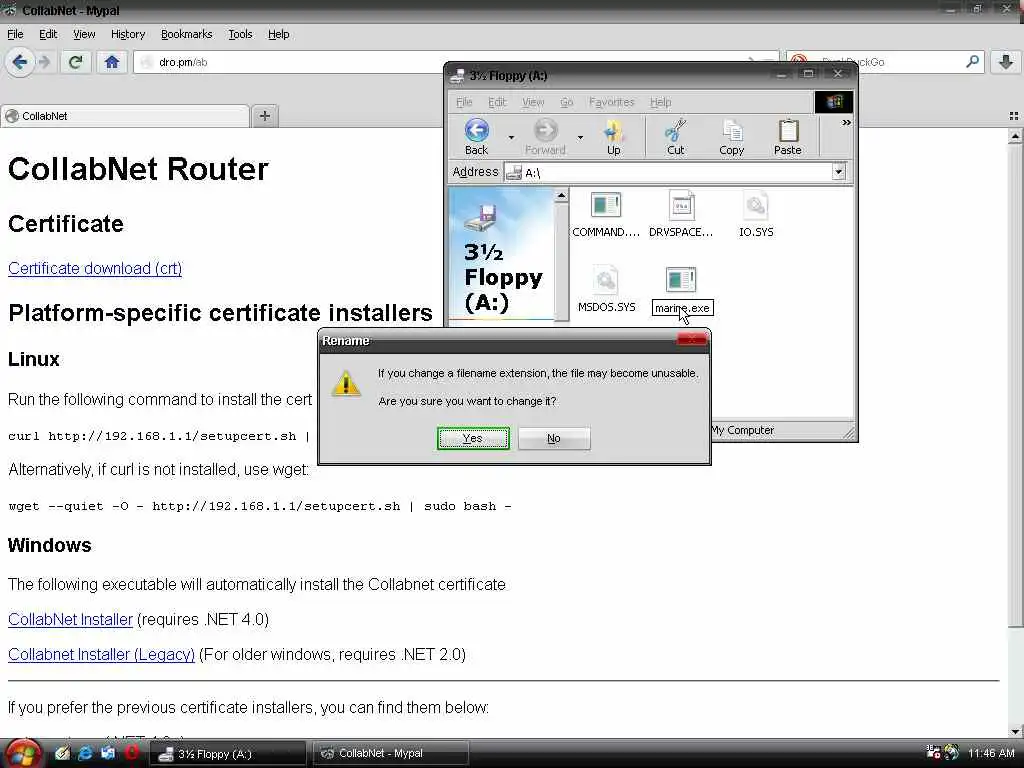The image size is (1024, 768).
Task: Click the dro.pm/ab URL bar
Action: pos(456,62)
